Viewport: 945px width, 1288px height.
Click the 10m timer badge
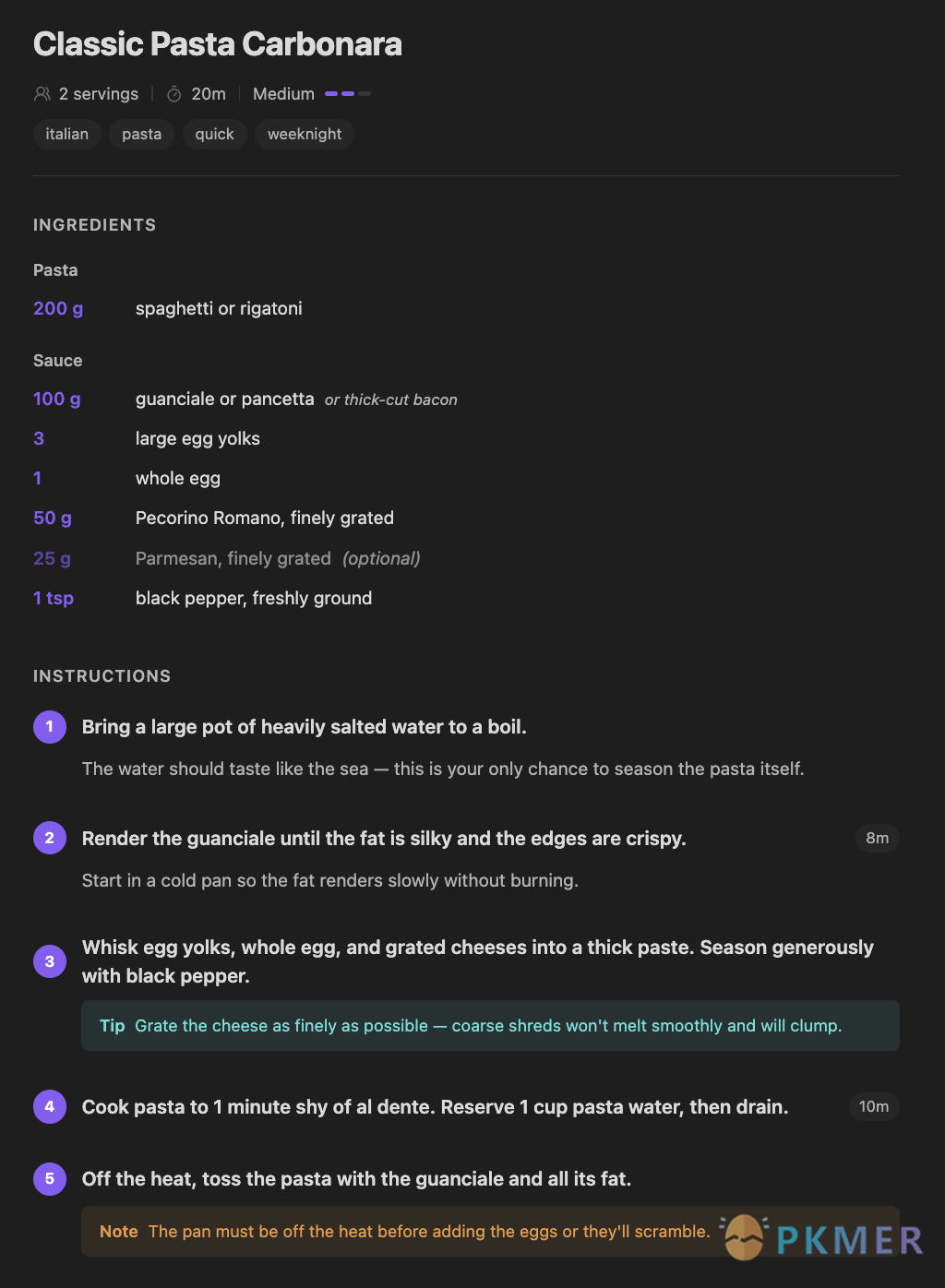(874, 1106)
